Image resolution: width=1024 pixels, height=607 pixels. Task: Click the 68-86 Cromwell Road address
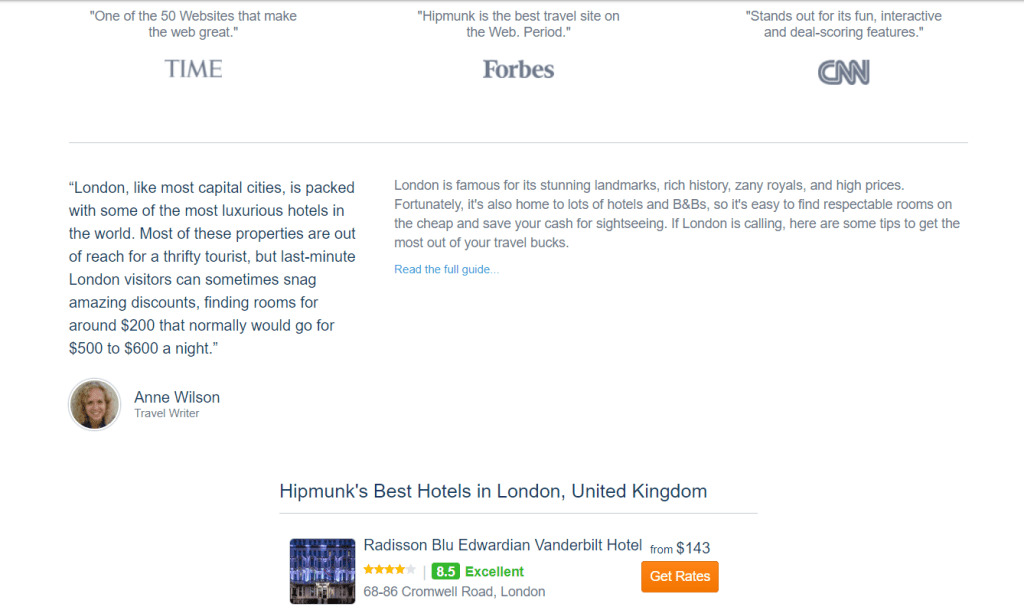coord(454,591)
